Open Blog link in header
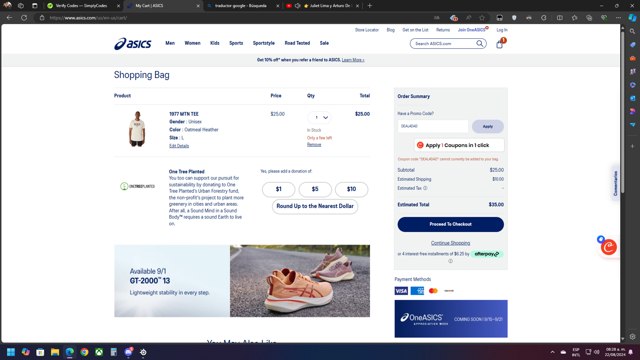The image size is (640, 360). [391, 30]
